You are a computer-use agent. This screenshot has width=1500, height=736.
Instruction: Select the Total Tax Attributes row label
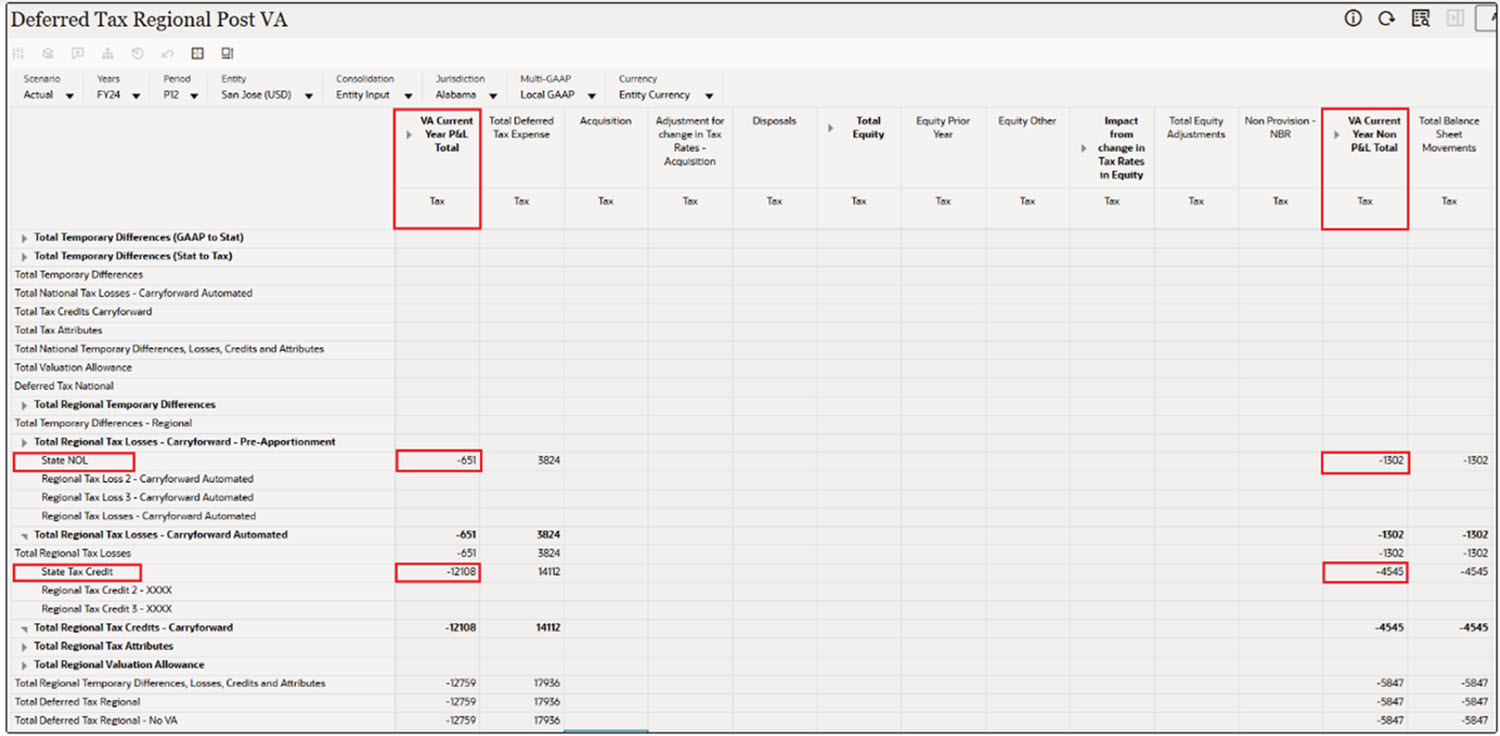(58, 331)
